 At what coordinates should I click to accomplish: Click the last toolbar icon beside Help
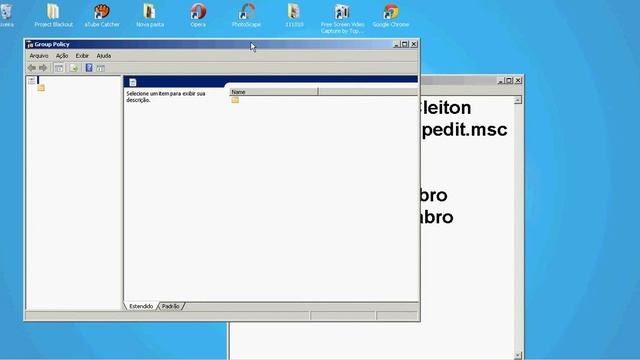pyautogui.click(x=100, y=68)
